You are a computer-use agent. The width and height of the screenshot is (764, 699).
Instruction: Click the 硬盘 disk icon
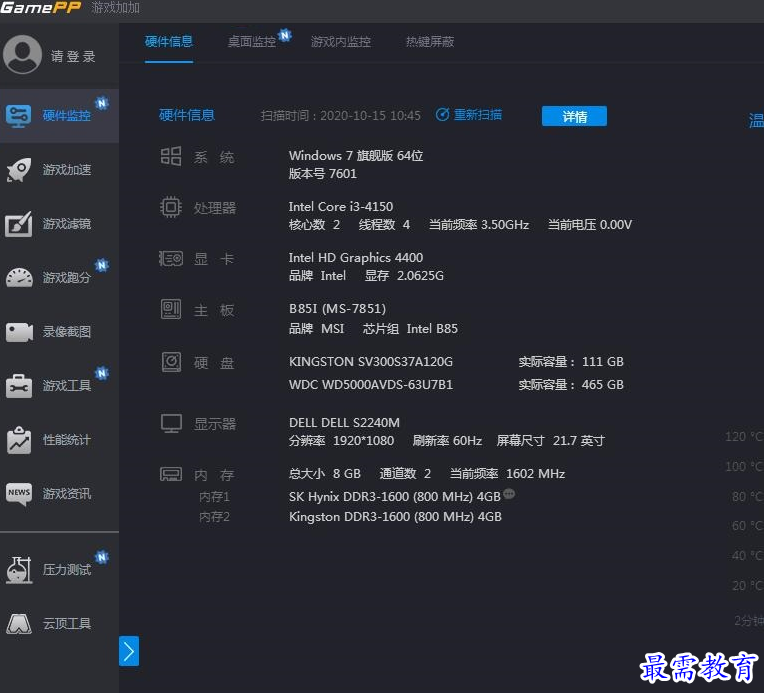(171, 362)
